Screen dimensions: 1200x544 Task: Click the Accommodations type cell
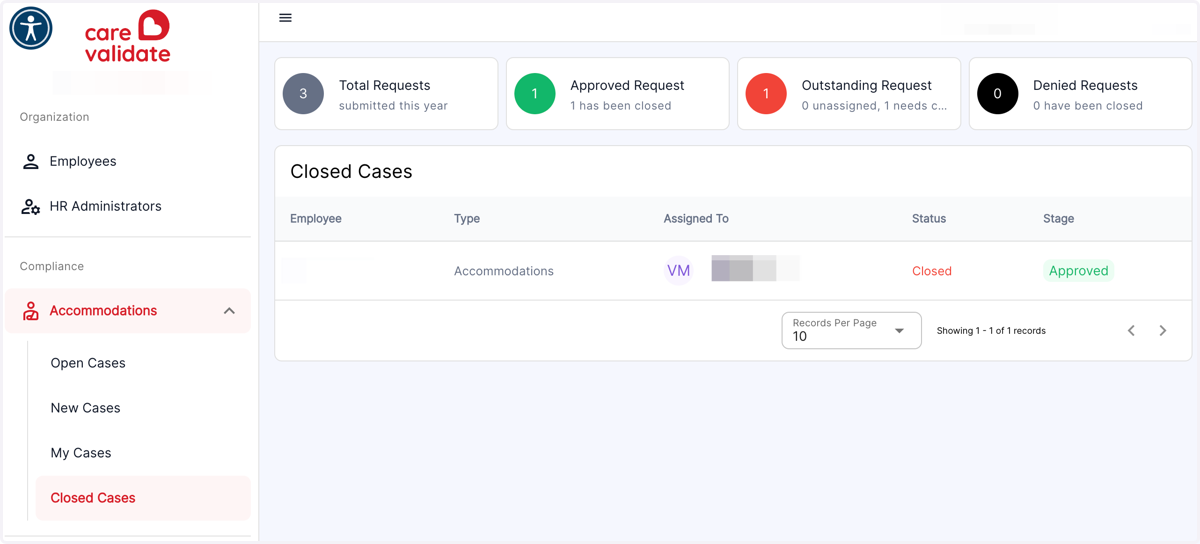click(504, 271)
